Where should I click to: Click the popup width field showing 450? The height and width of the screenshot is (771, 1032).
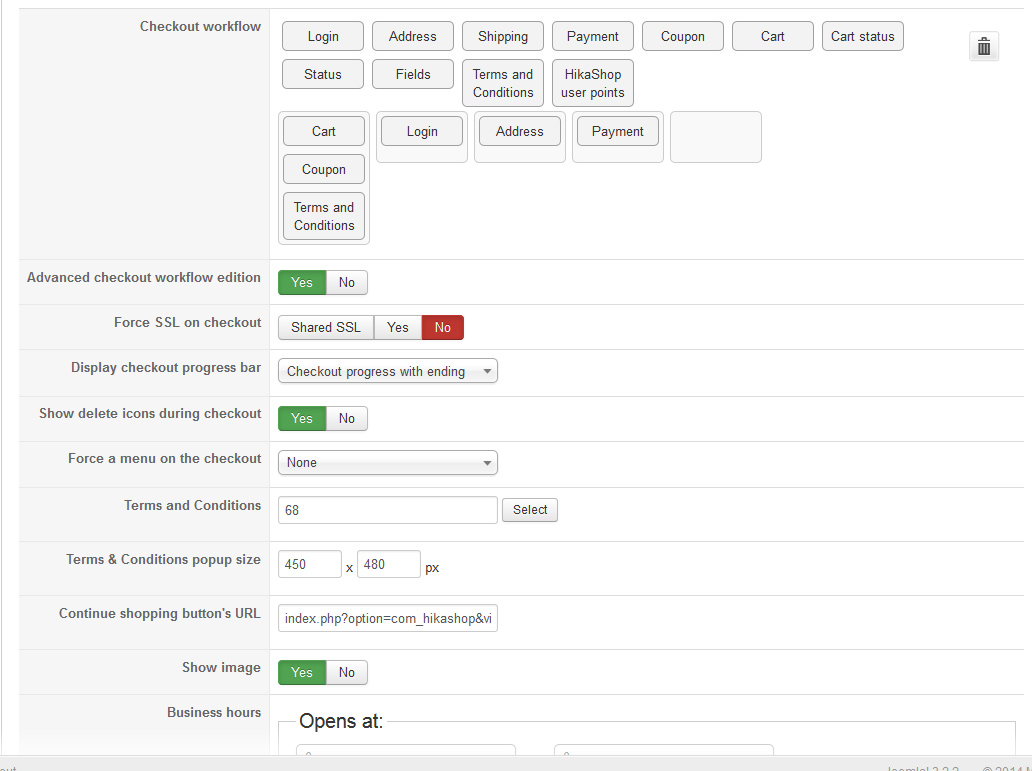pos(309,564)
